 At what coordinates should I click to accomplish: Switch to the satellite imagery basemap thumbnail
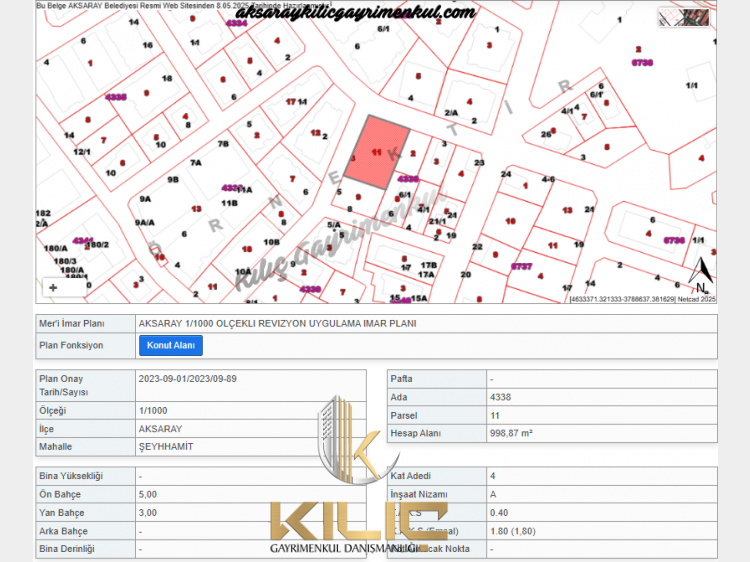click(x=698, y=16)
